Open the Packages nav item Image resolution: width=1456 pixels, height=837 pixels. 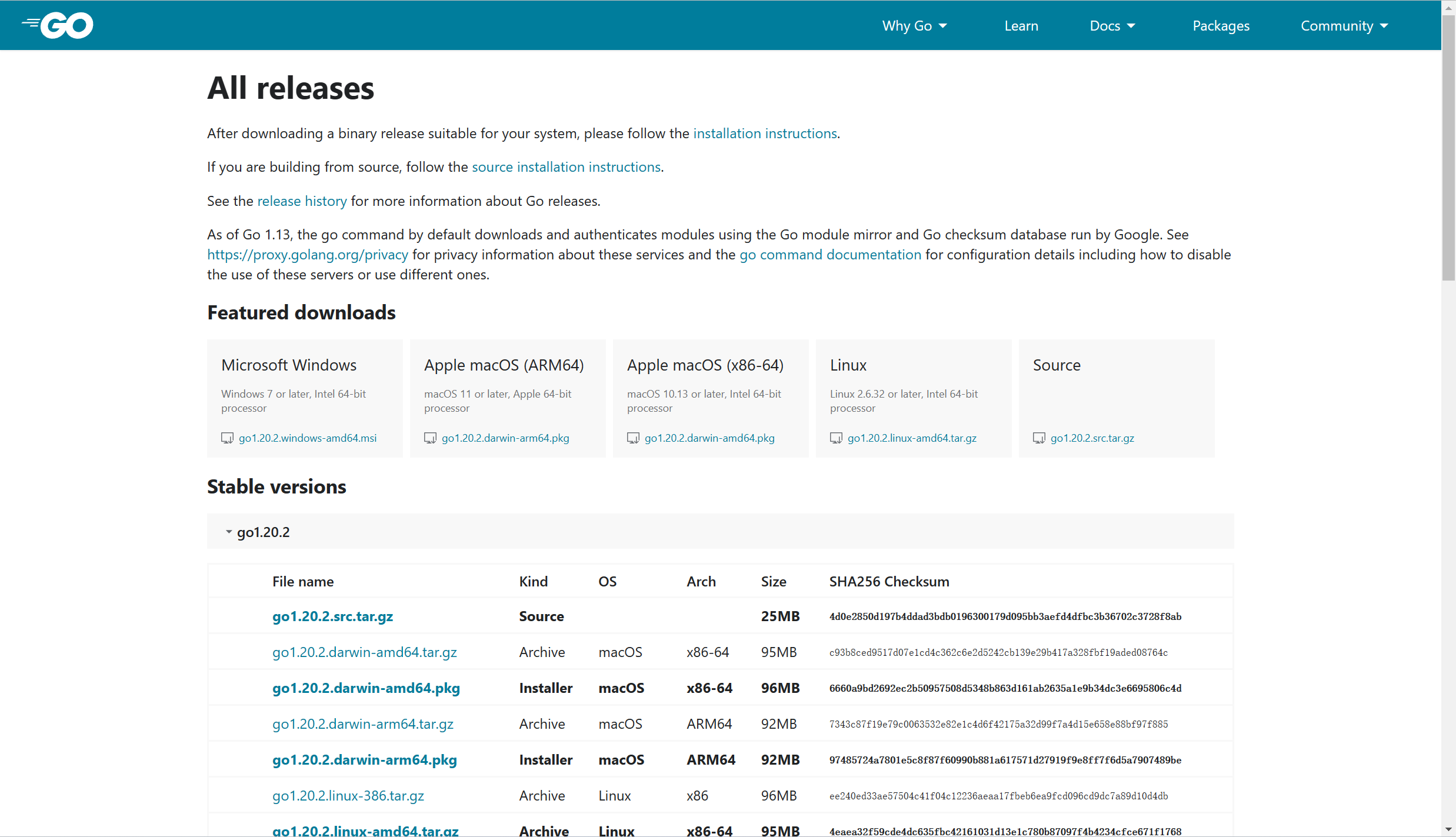(x=1221, y=26)
